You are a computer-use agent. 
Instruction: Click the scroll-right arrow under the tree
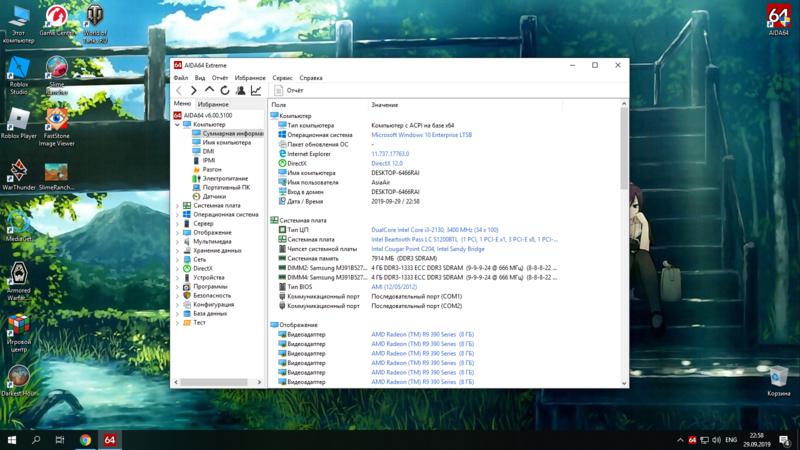(x=259, y=382)
